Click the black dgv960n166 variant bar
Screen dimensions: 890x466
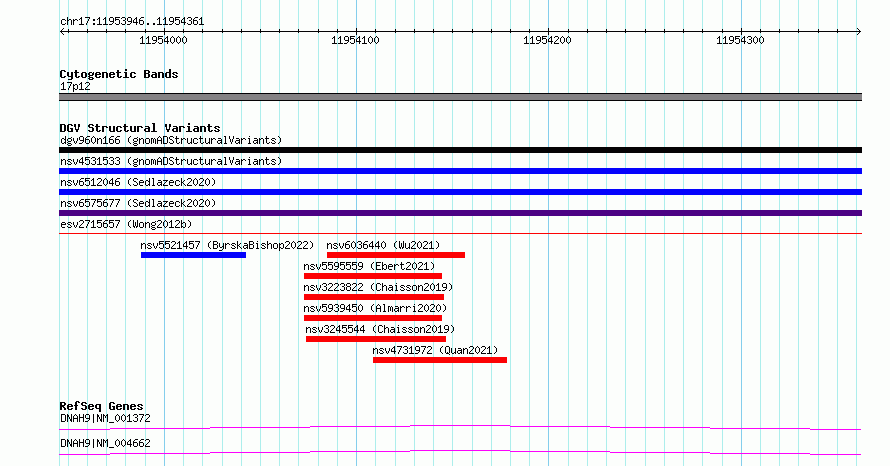tap(460, 150)
